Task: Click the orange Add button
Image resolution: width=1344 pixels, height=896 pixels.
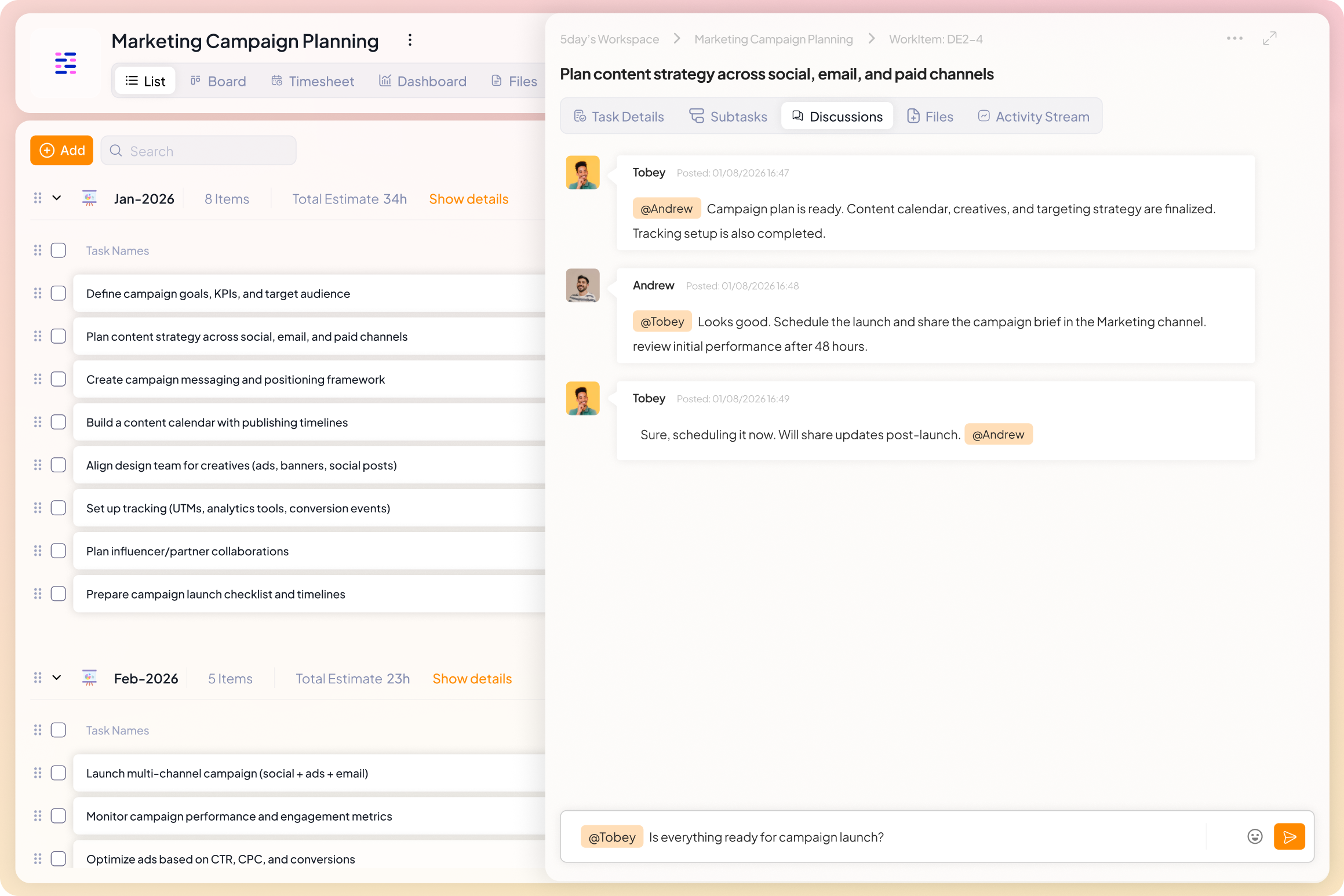Action: [x=61, y=150]
